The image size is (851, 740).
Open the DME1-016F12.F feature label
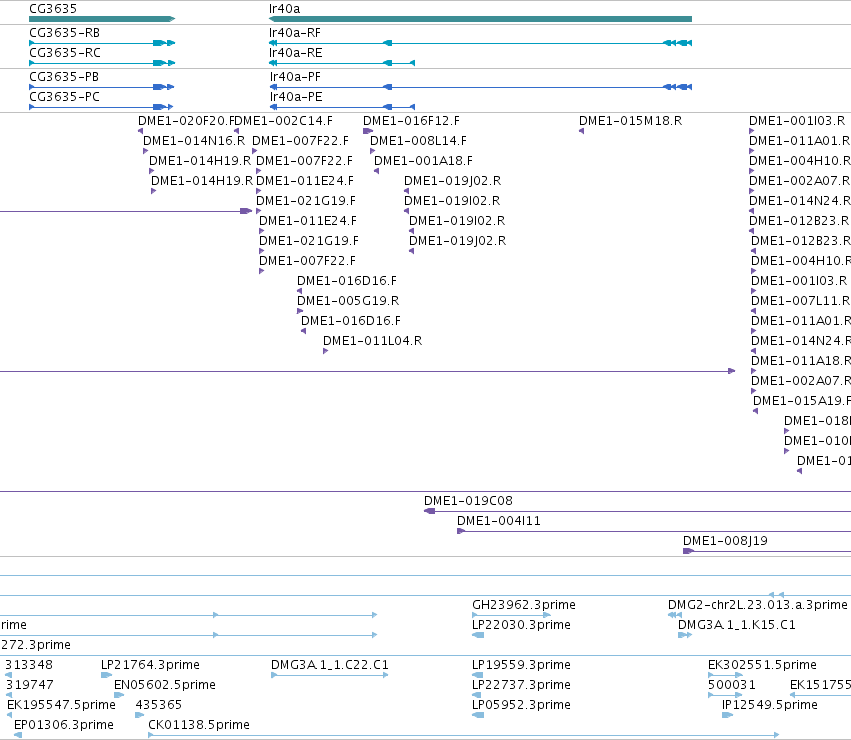click(x=411, y=121)
